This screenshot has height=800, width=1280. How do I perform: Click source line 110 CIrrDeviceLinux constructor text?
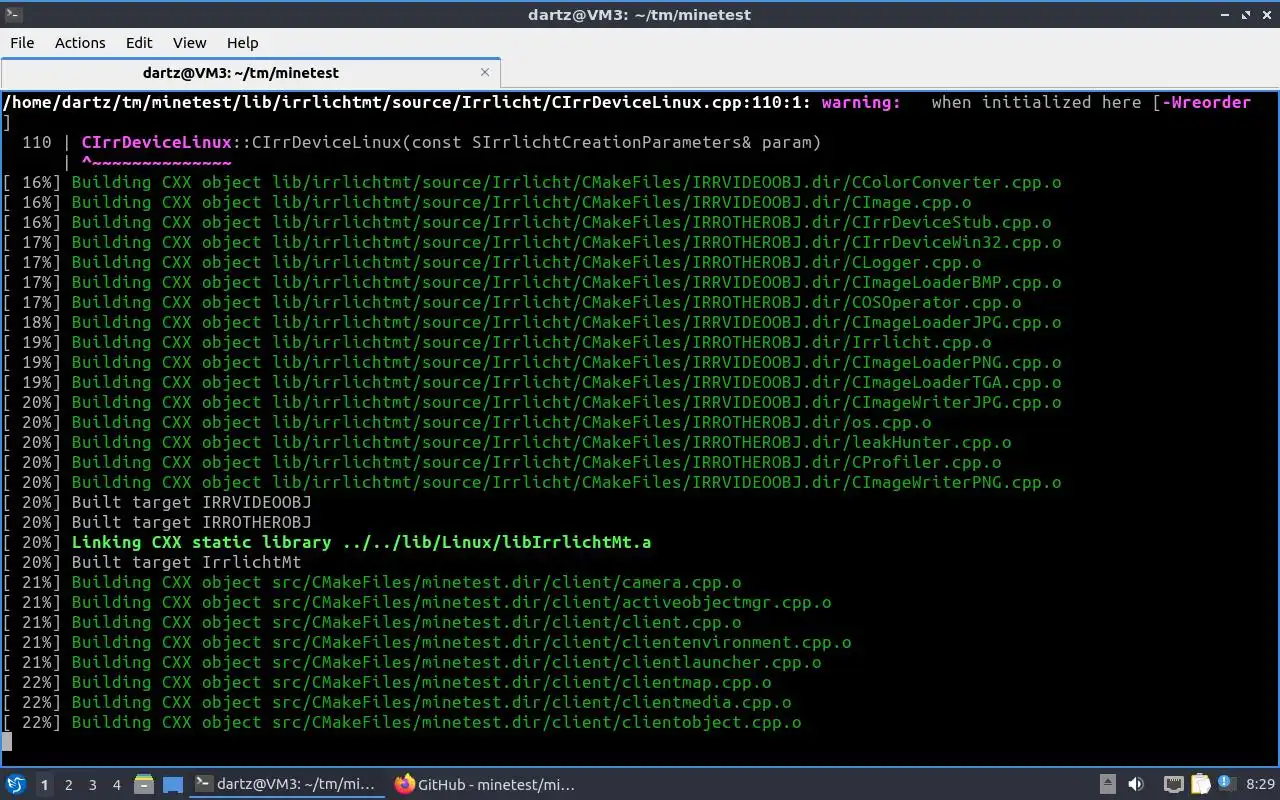[x=451, y=142]
